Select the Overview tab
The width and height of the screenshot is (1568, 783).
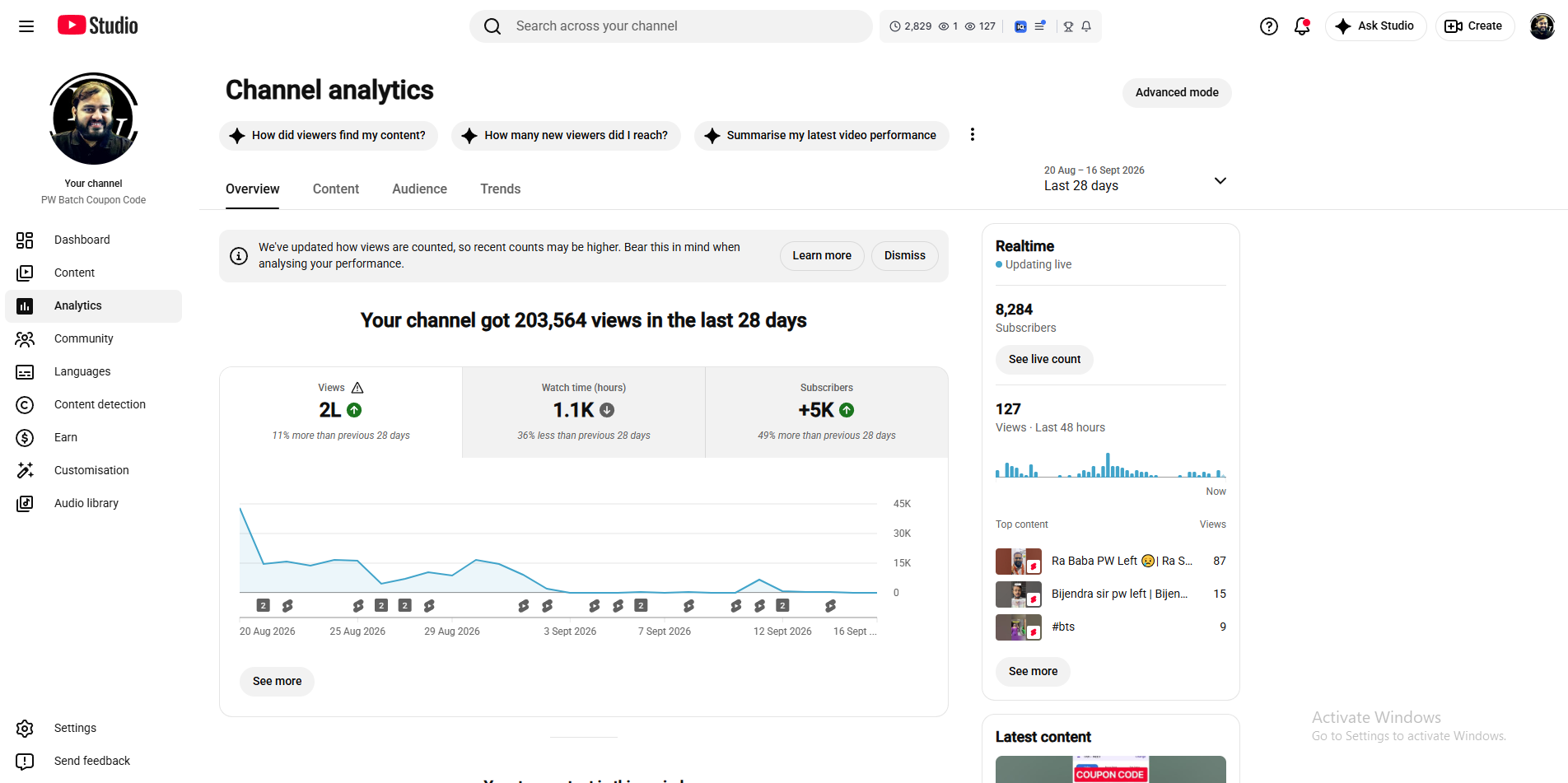(253, 189)
